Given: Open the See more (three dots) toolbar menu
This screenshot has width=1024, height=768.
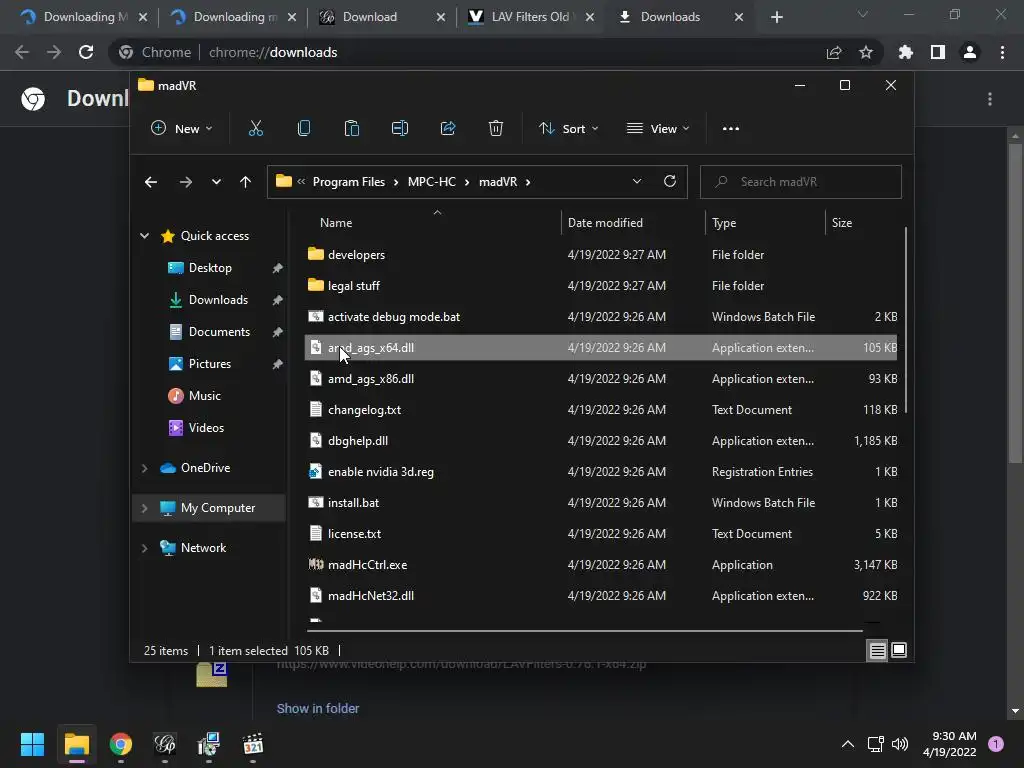Looking at the screenshot, I should click(731, 129).
